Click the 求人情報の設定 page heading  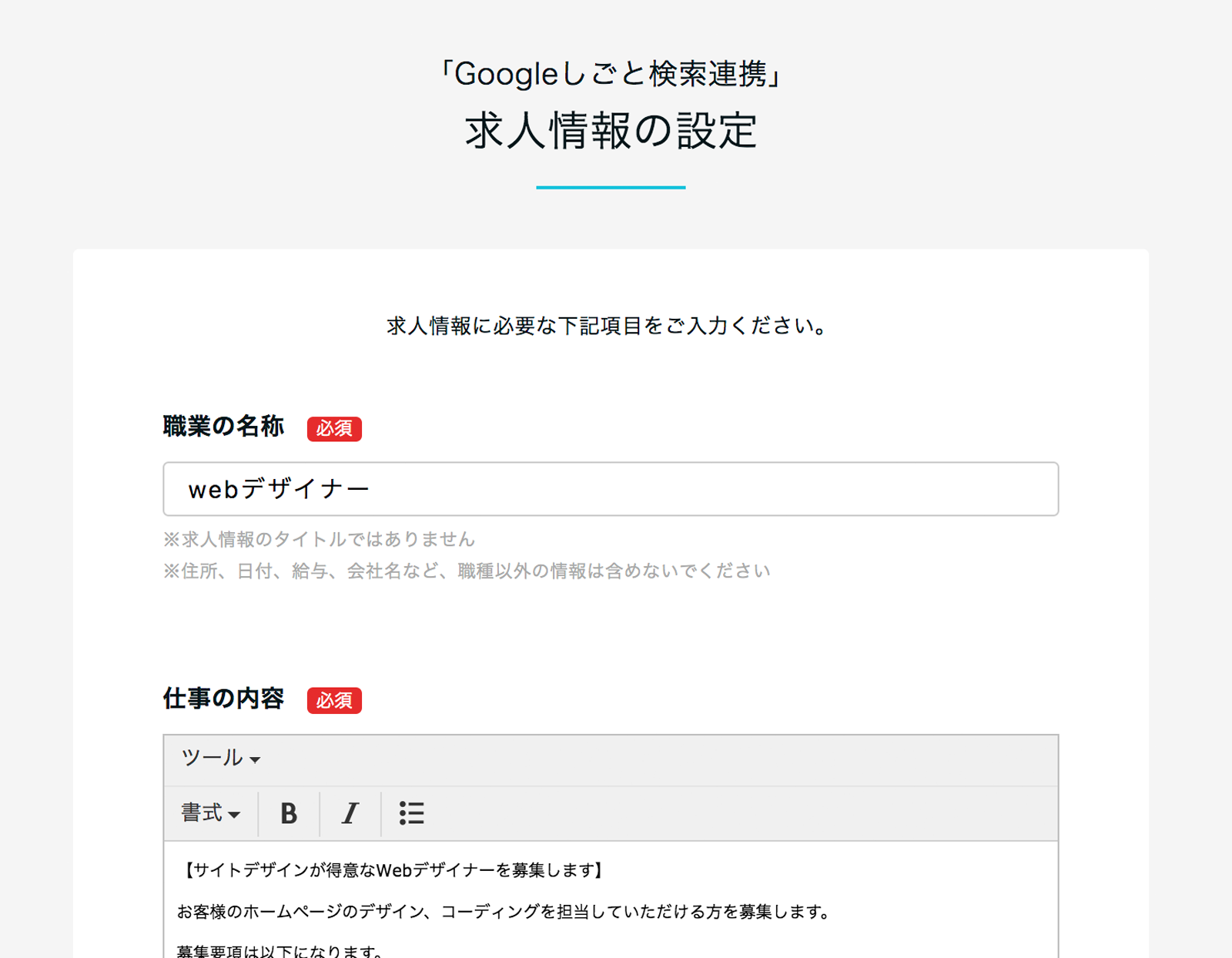click(611, 130)
